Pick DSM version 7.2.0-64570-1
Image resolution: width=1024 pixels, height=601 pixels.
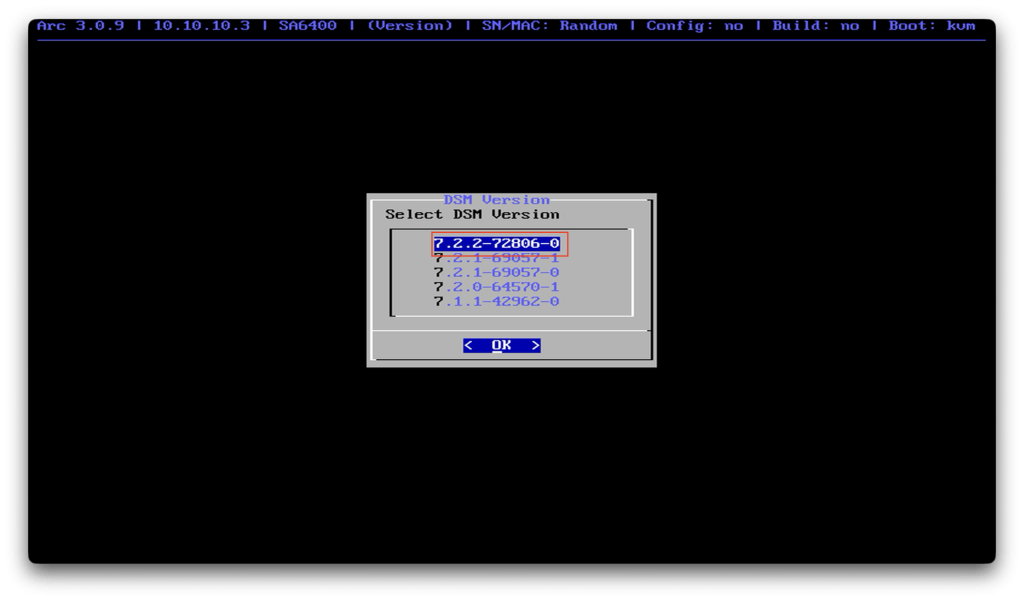497,287
